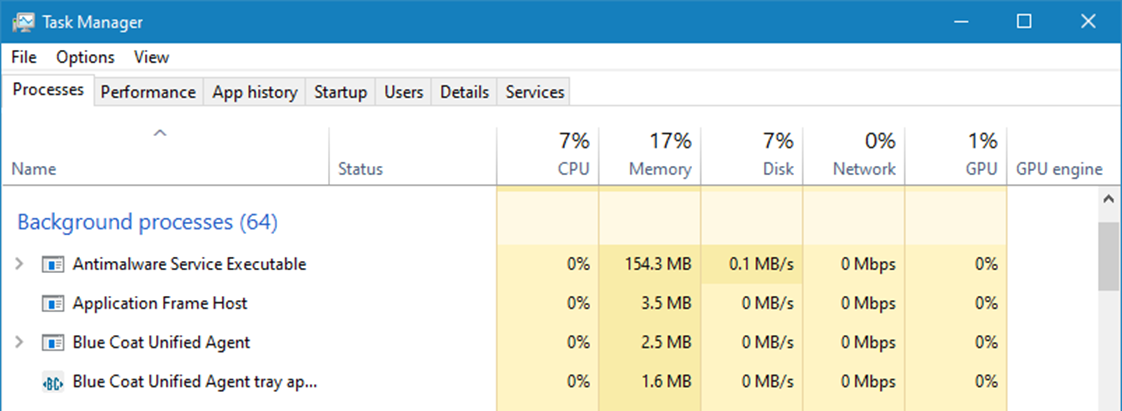Open the Options menu
1122x411 pixels.
coord(85,57)
